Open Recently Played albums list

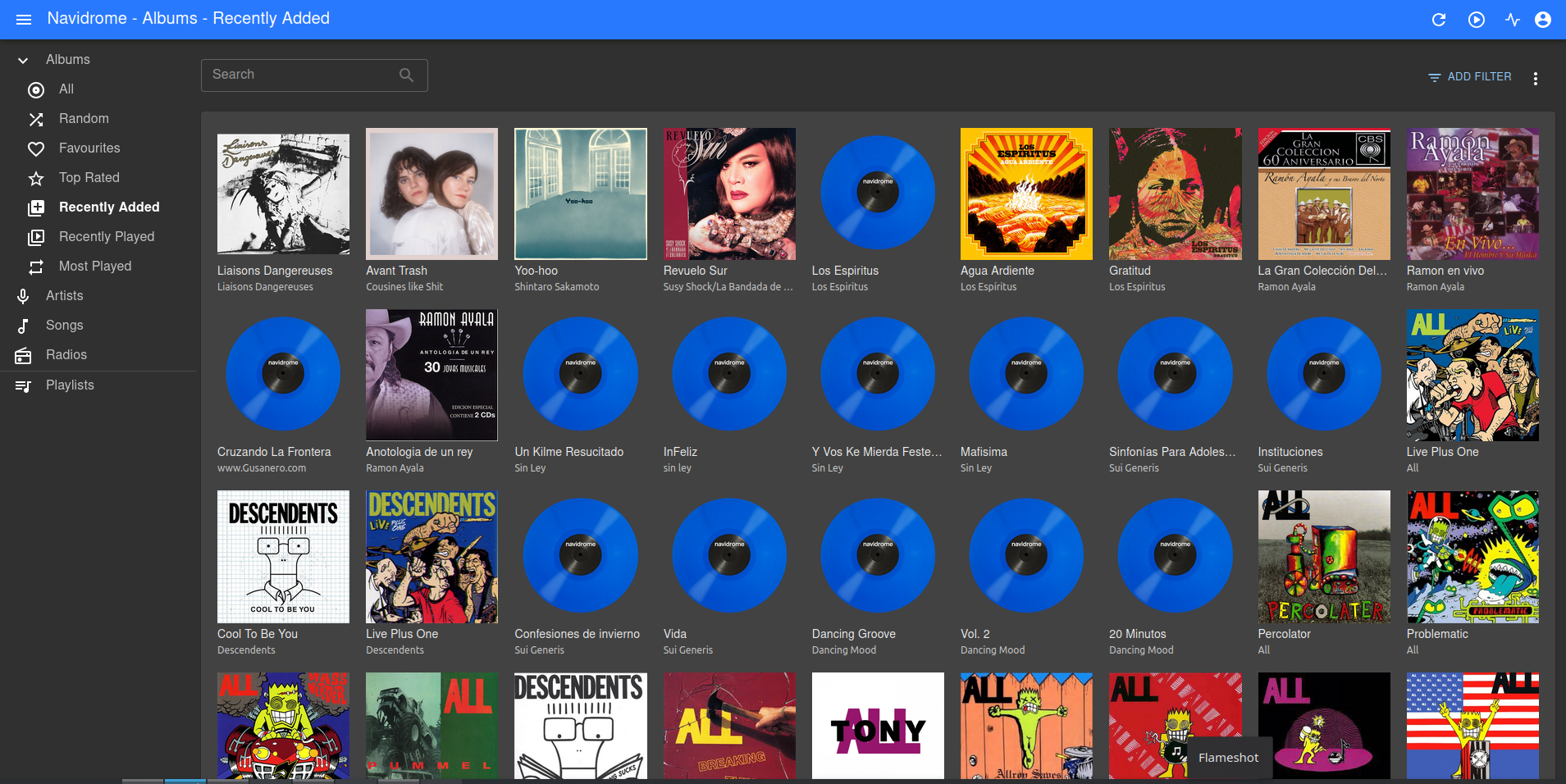[98, 237]
